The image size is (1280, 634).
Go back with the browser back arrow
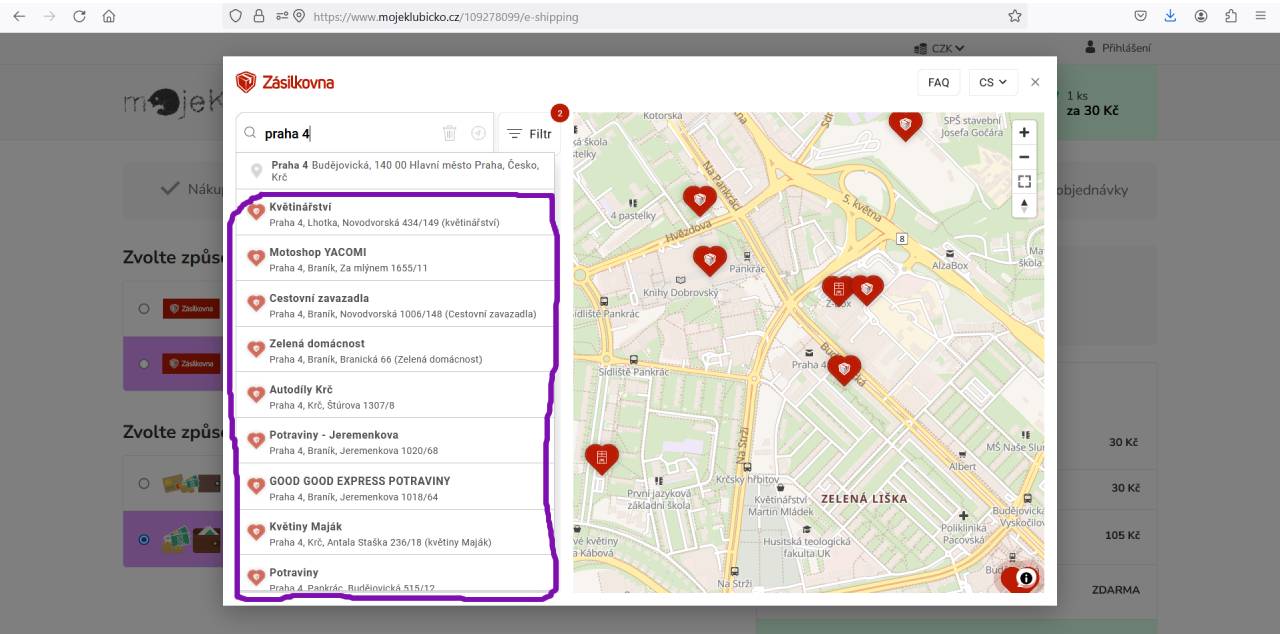click(x=19, y=16)
